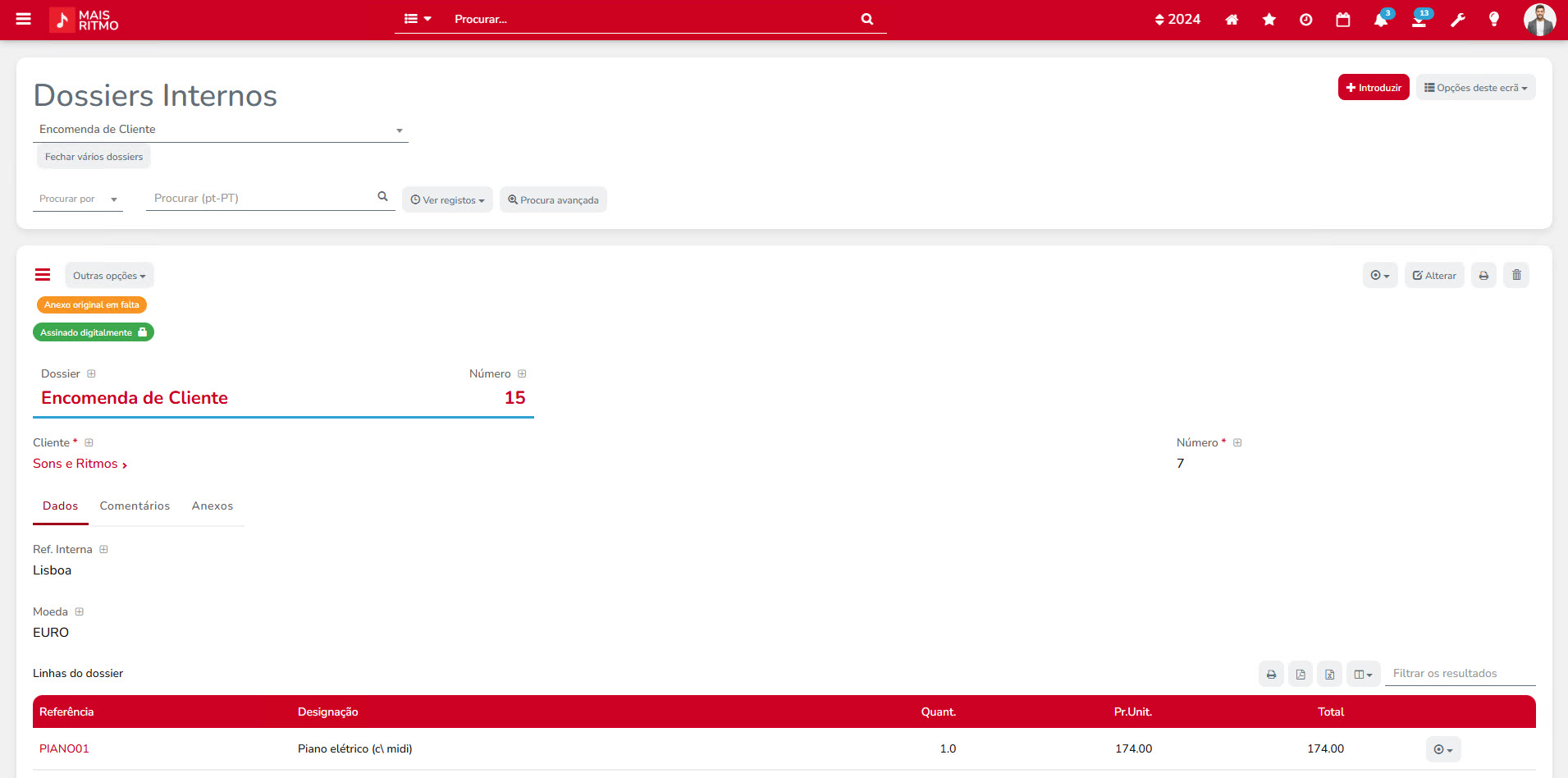Open the Outras opções dropdown
1568x778 pixels.
(109, 276)
